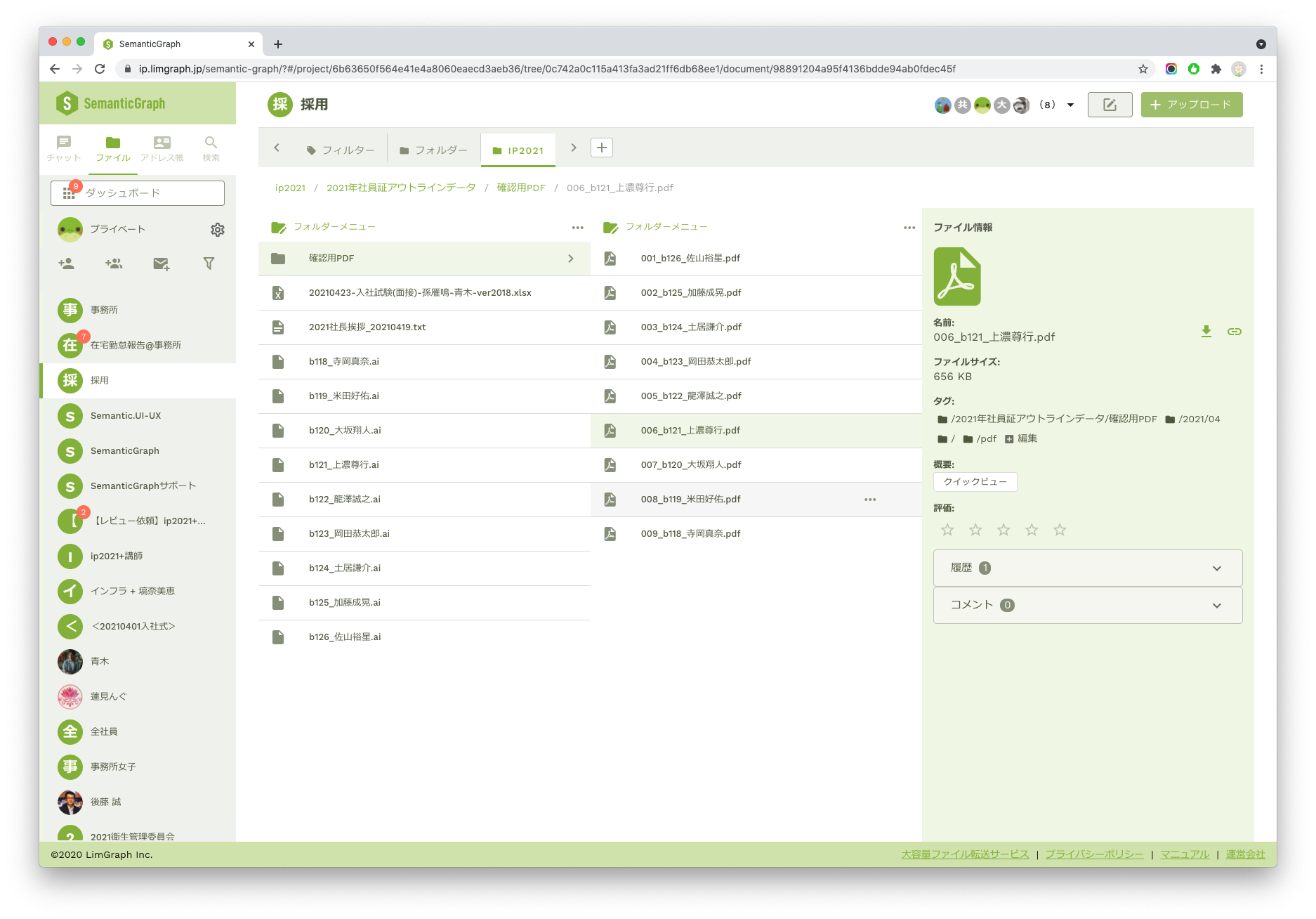Image resolution: width=1316 pixels, height=919 pixels.
Task: Open members dropdown arrow next to (8)
Action: (1071, 105)
